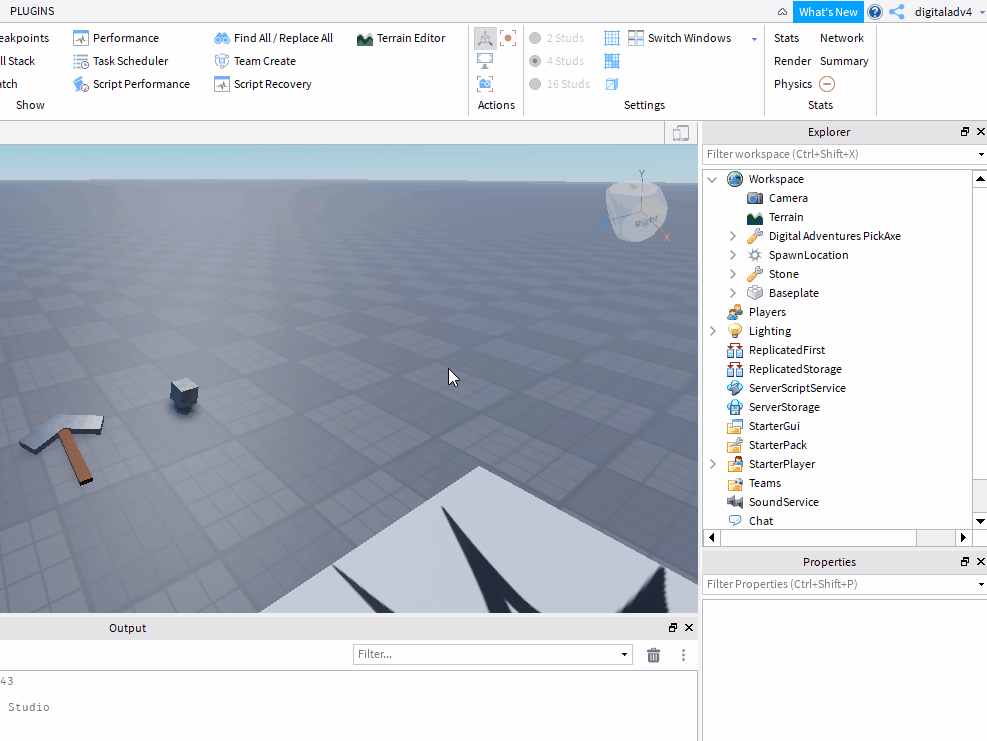This screenshot has height=741, width=987.
Task: Select the 16 Studs radio button
Action: [x=535, y=84]
